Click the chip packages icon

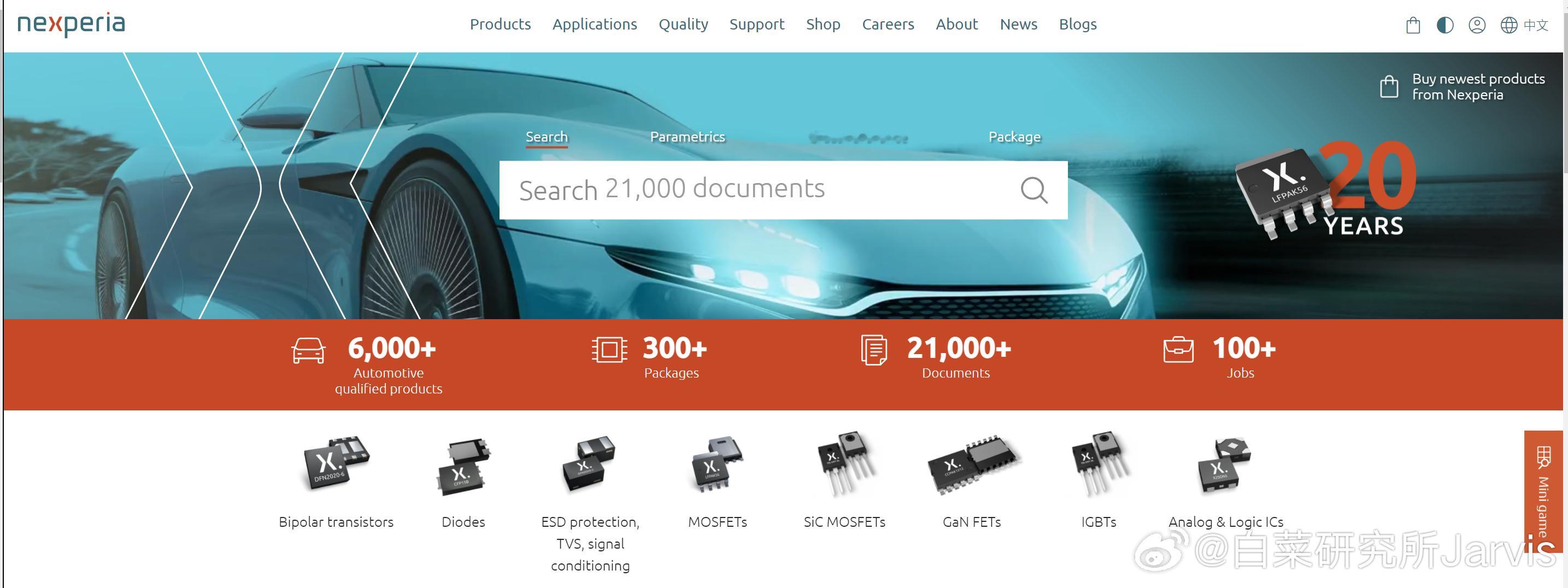pos(609,350)
